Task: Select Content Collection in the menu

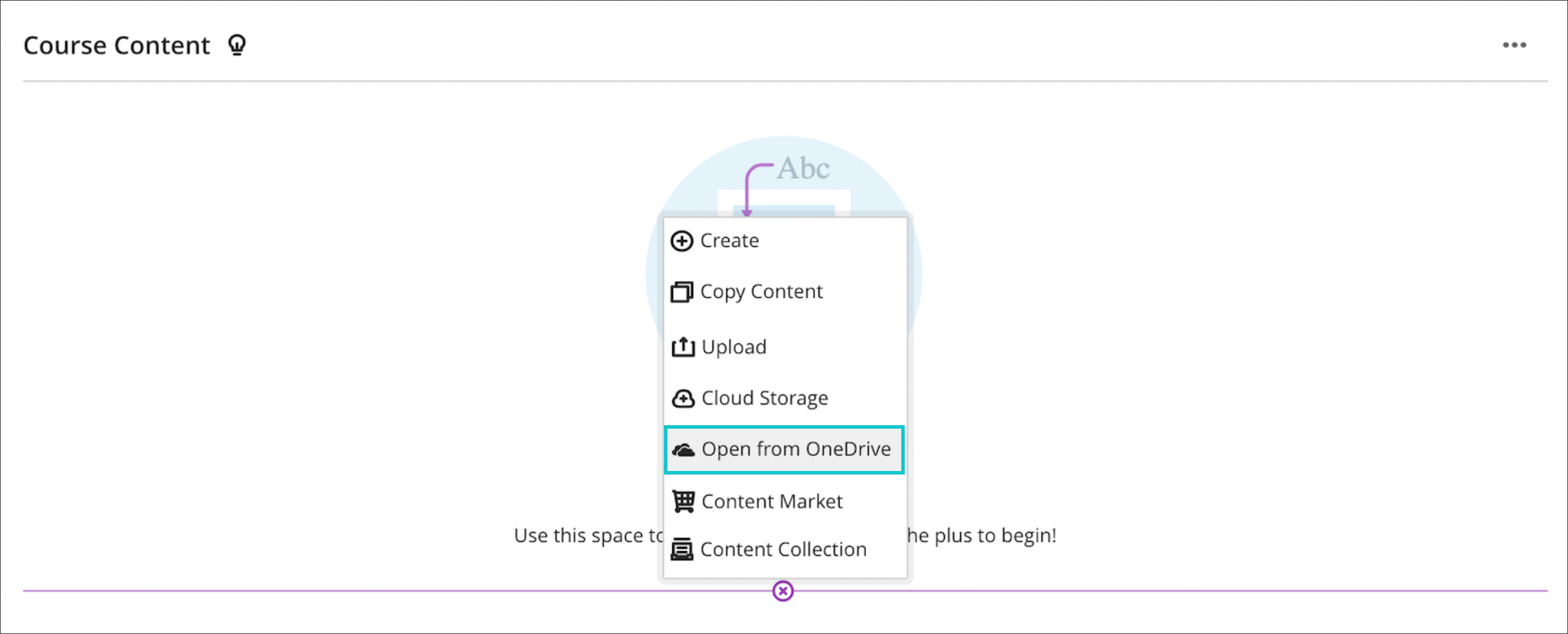Action: pyautogui.click(x=783, y=549)
